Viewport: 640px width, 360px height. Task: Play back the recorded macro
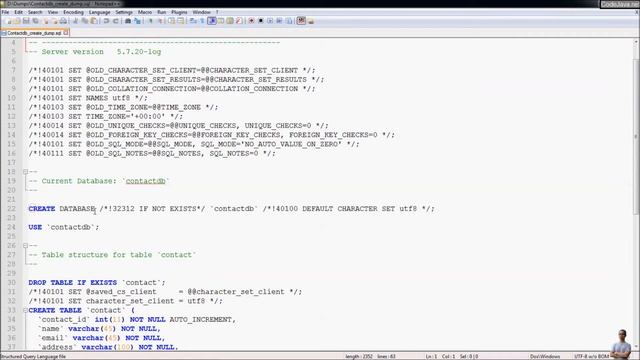270,21
